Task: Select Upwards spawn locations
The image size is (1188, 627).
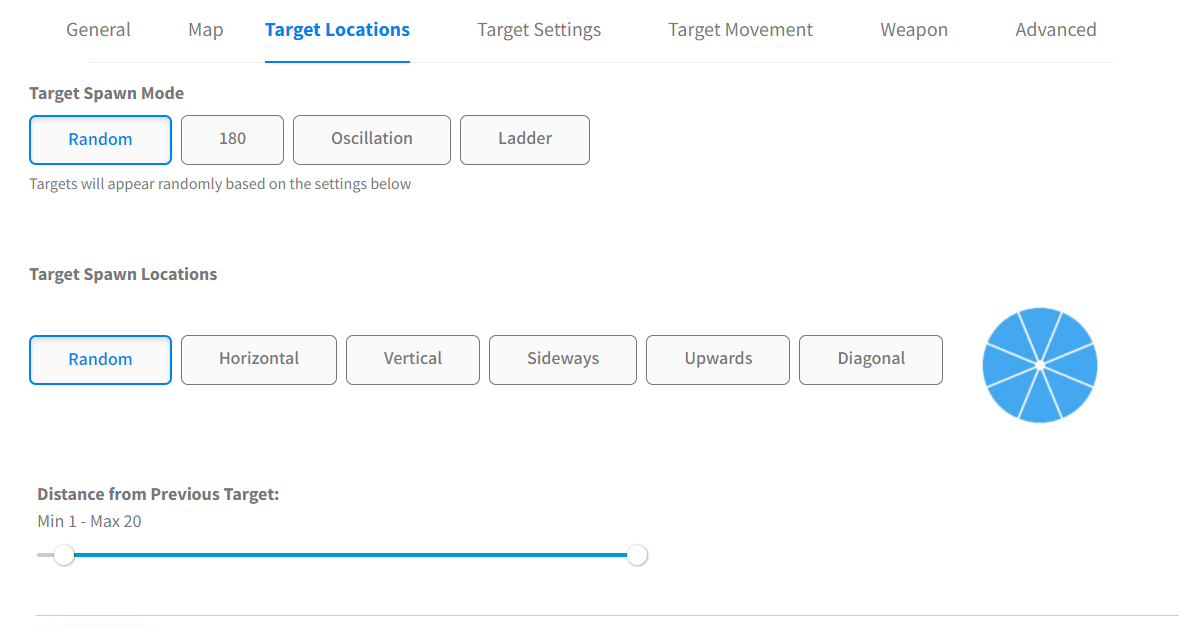Action: (x=718, y=359)
